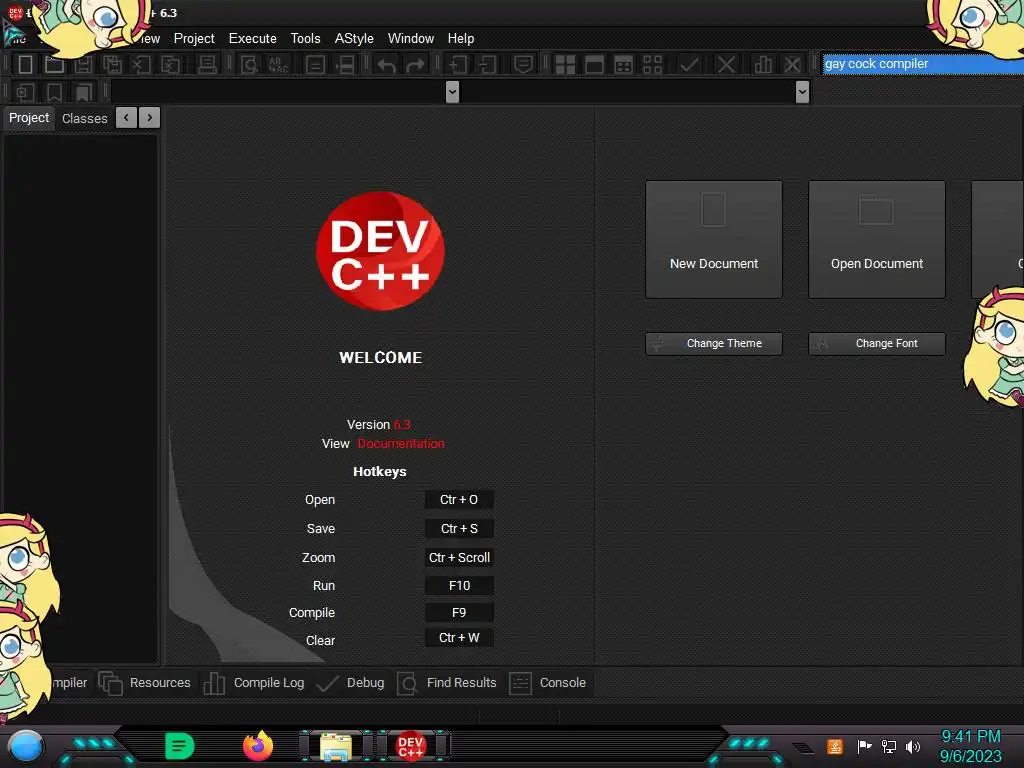Image resolution: width=1024 pixels, height=768 pixels.
Task: Open the Project menu
Action: pyautogui.click(x=194, y=39)
